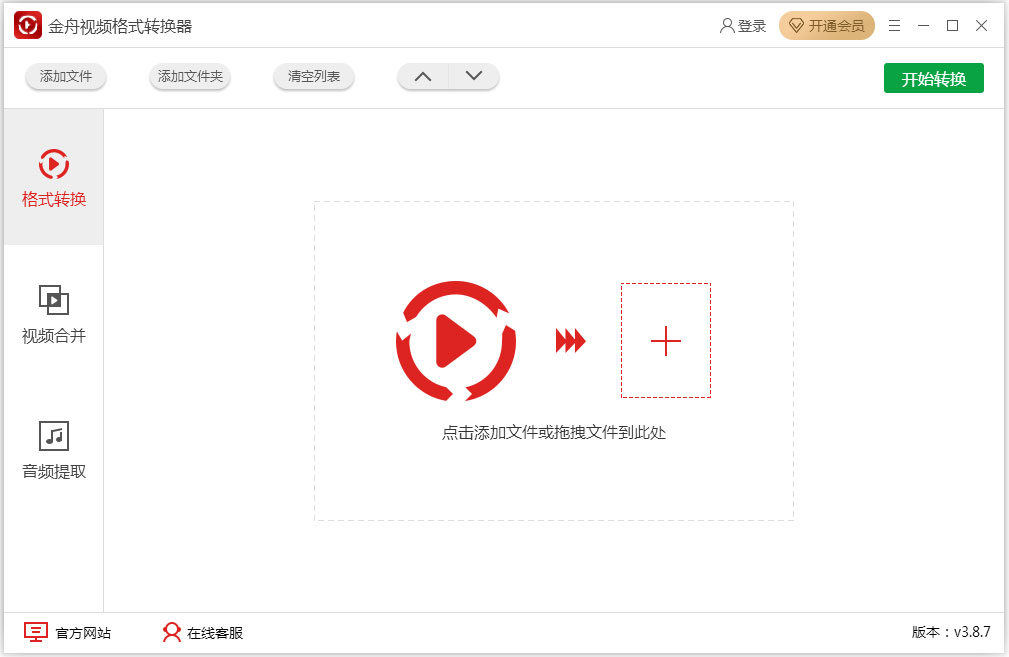Open the hamburger menu

click(894, 26)
